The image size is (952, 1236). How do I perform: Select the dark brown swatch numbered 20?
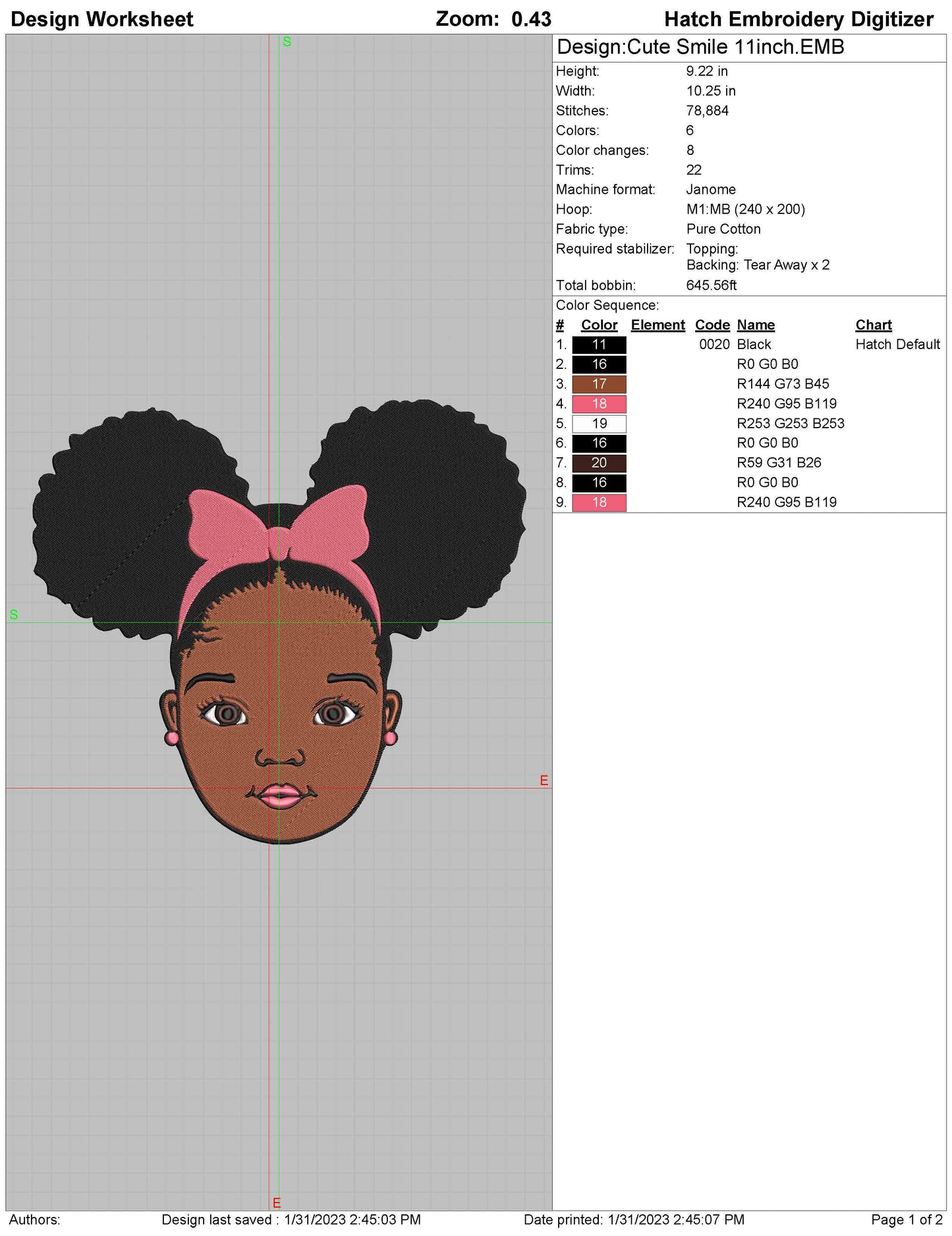tap(598, 463)
